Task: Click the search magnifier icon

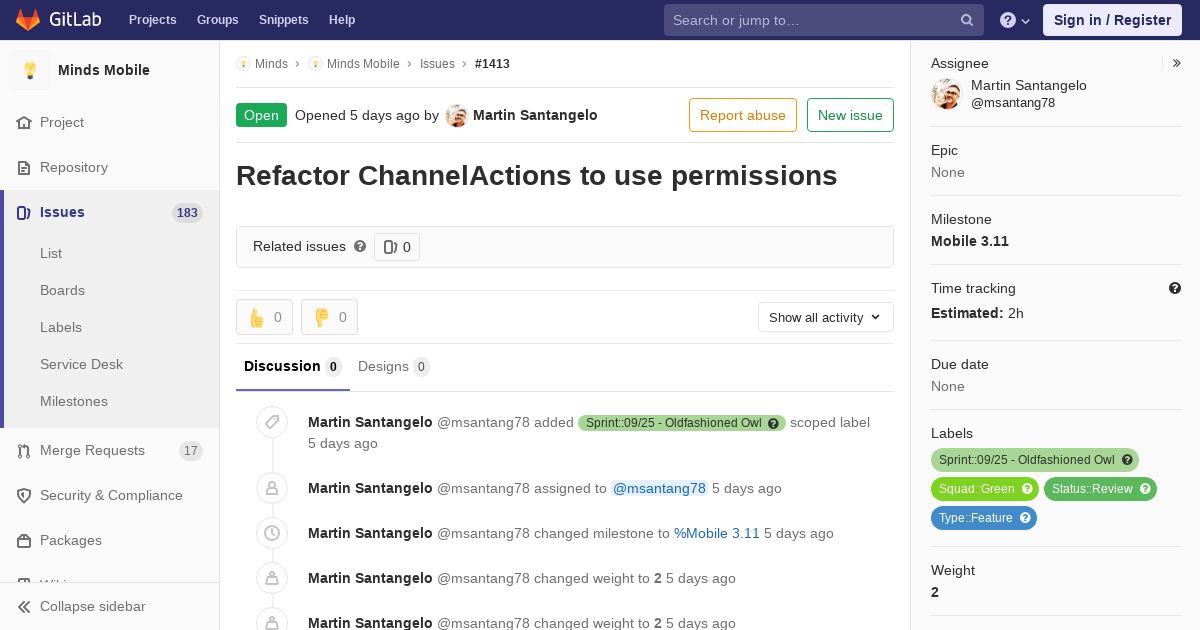Action: pos(967,20)
